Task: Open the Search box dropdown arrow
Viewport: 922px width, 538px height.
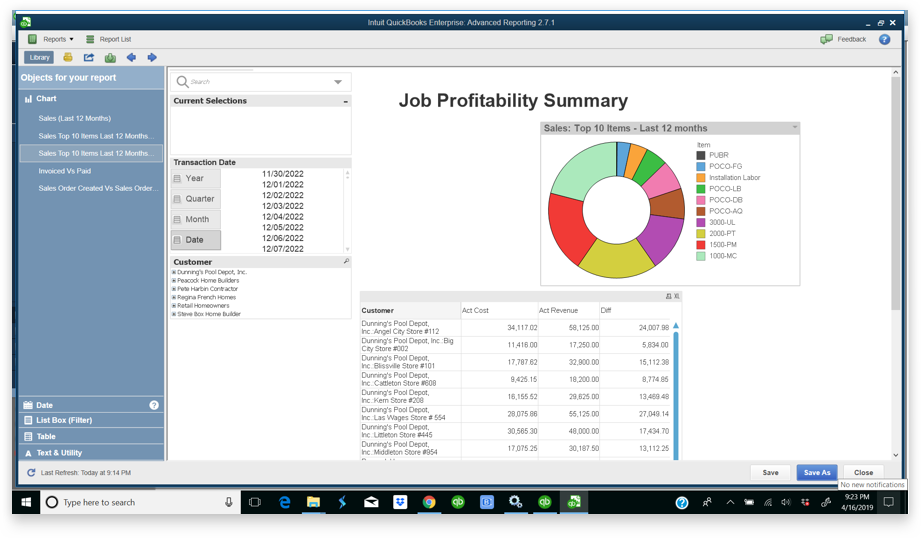Action: (338, 82)
